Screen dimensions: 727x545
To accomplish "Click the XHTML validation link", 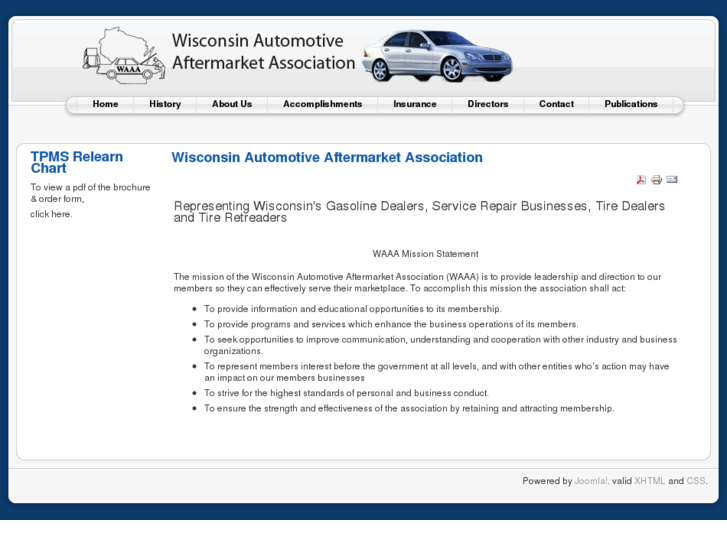I will click(x=650, y=481).
